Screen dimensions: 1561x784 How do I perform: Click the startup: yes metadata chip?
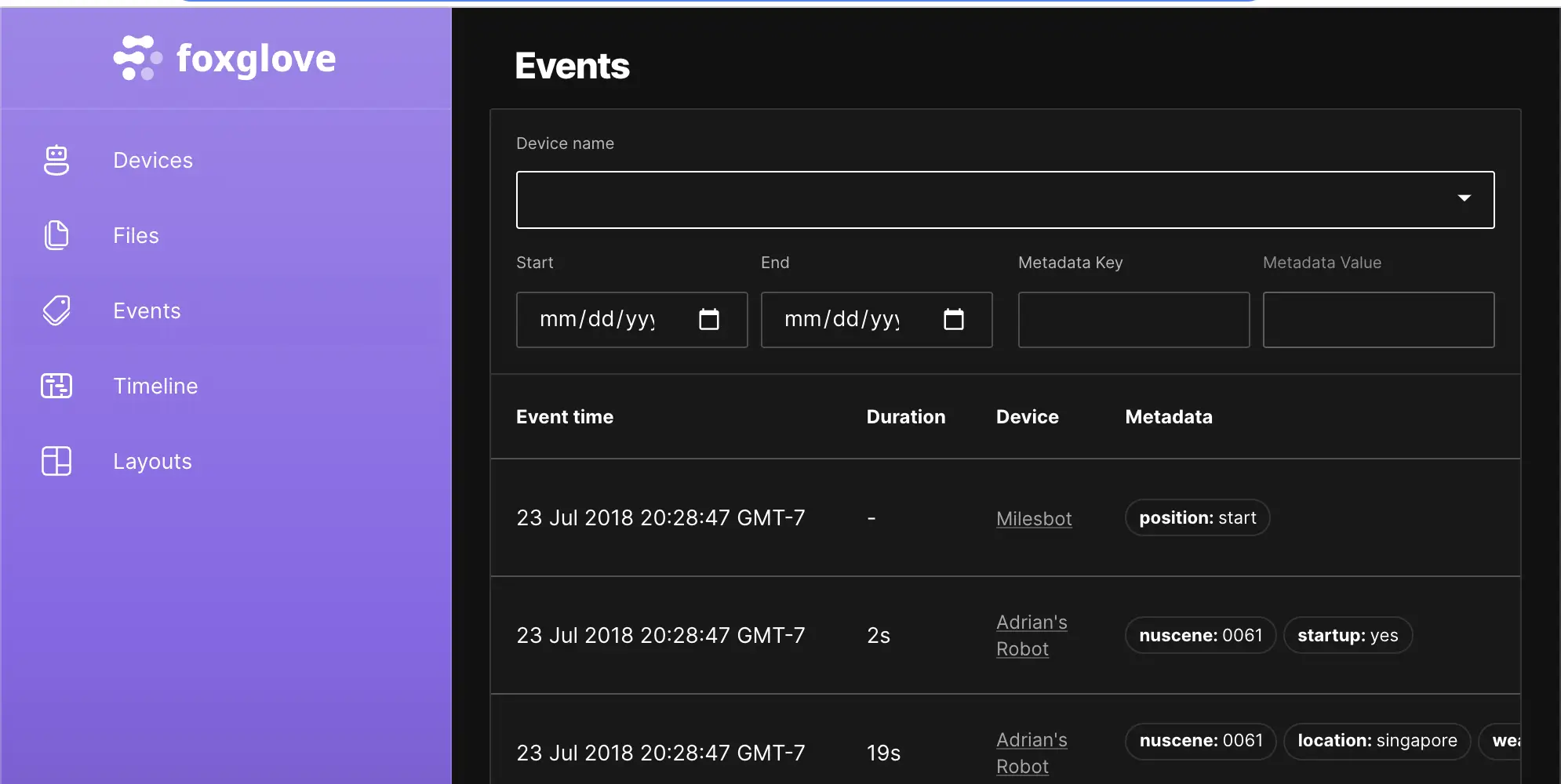tap(1347, 635)
